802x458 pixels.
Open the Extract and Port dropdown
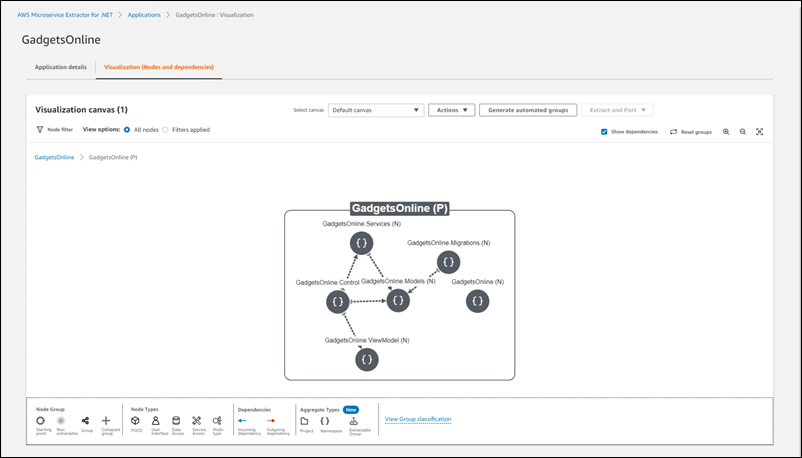pyautogui.click(x=617, y=110)
